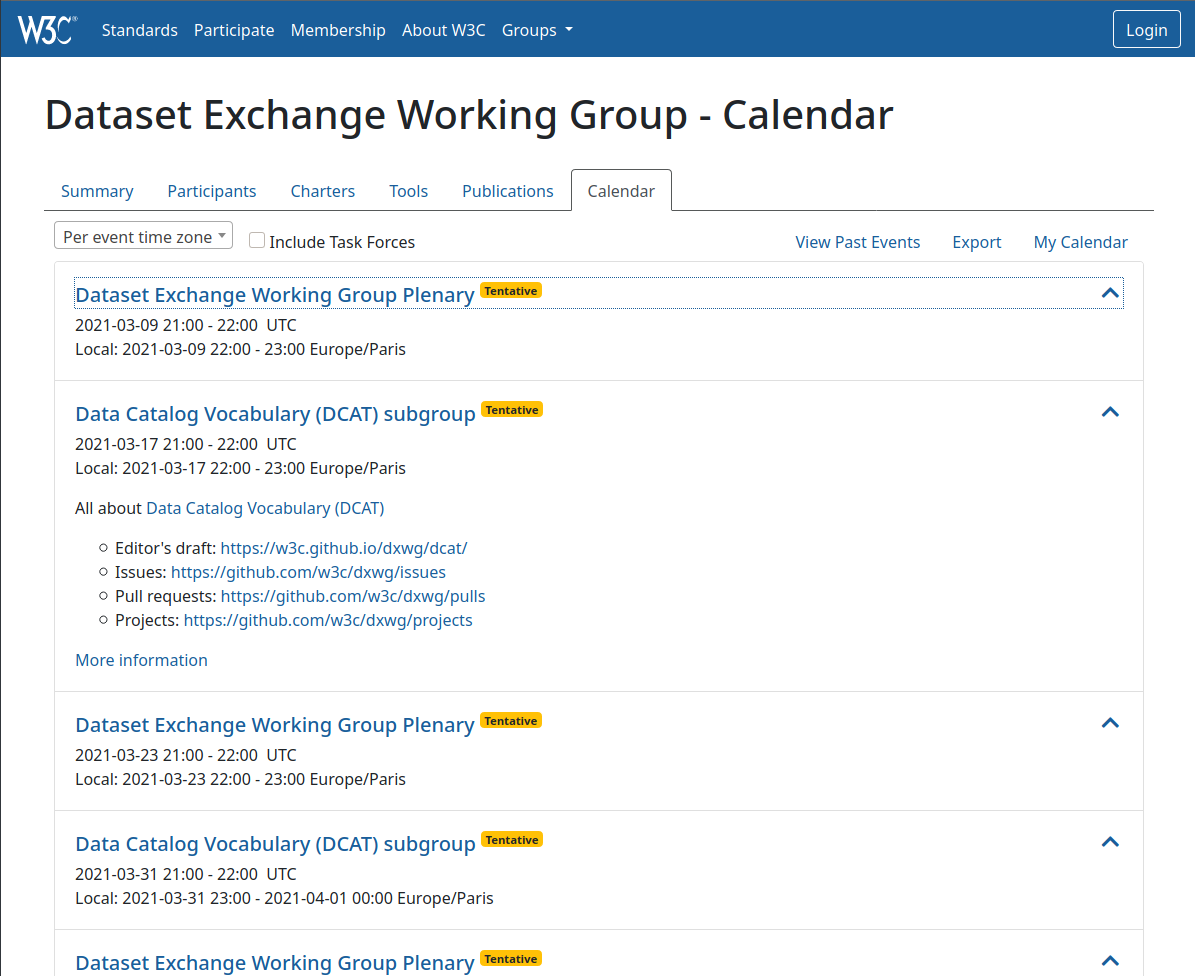Enable the Include Task Forces checkbox
The image size is (1195, 976).
(x=257, y=241)
